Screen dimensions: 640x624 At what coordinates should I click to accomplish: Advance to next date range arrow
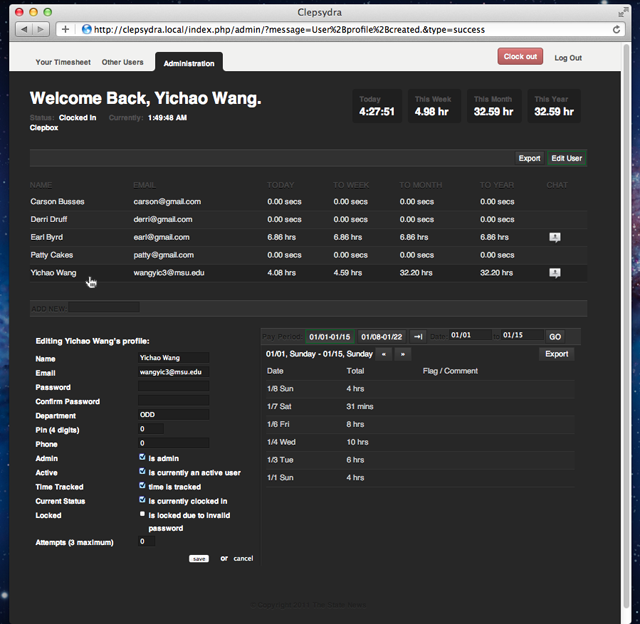pos(403,354)
